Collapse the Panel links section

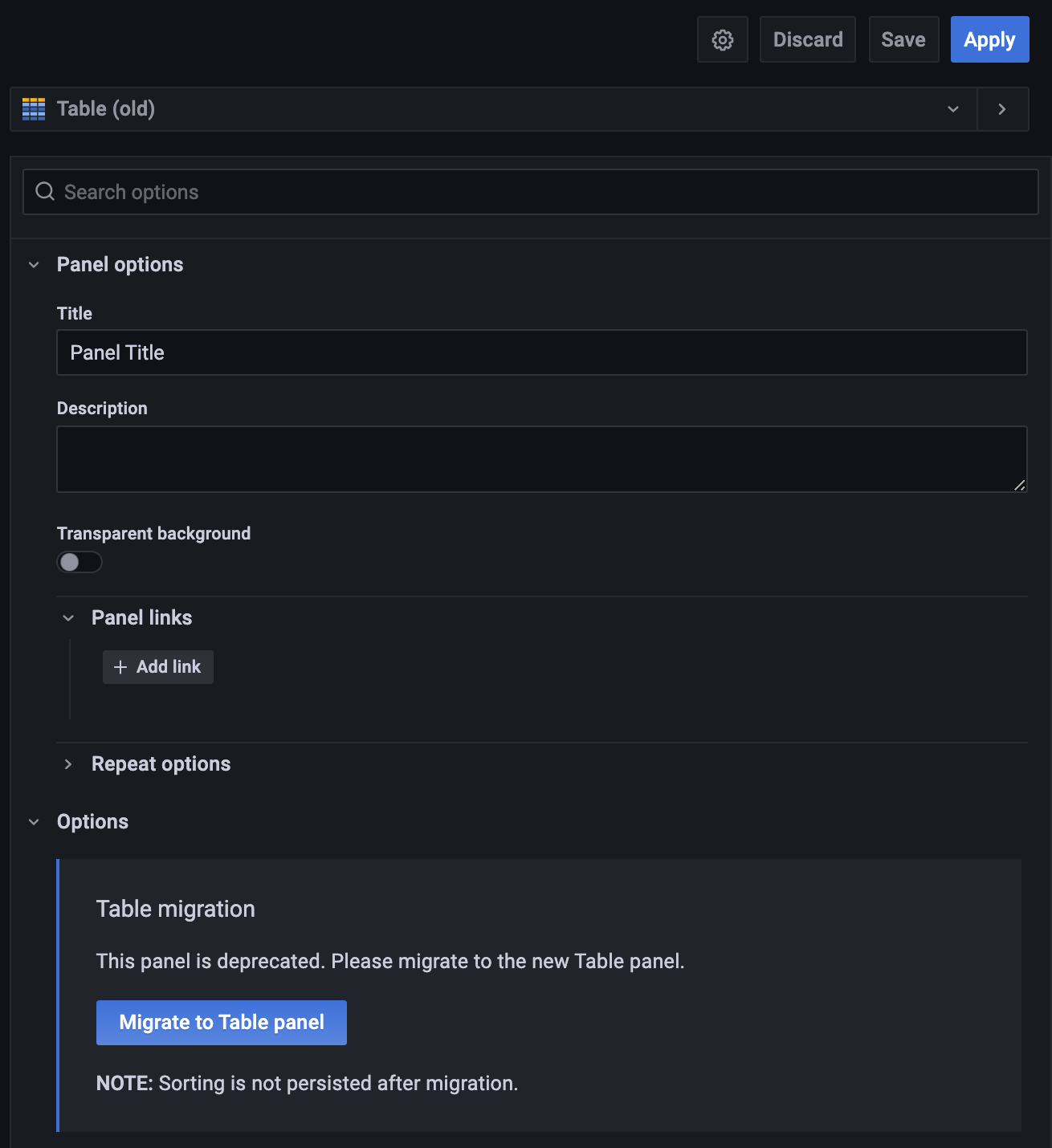69,618
